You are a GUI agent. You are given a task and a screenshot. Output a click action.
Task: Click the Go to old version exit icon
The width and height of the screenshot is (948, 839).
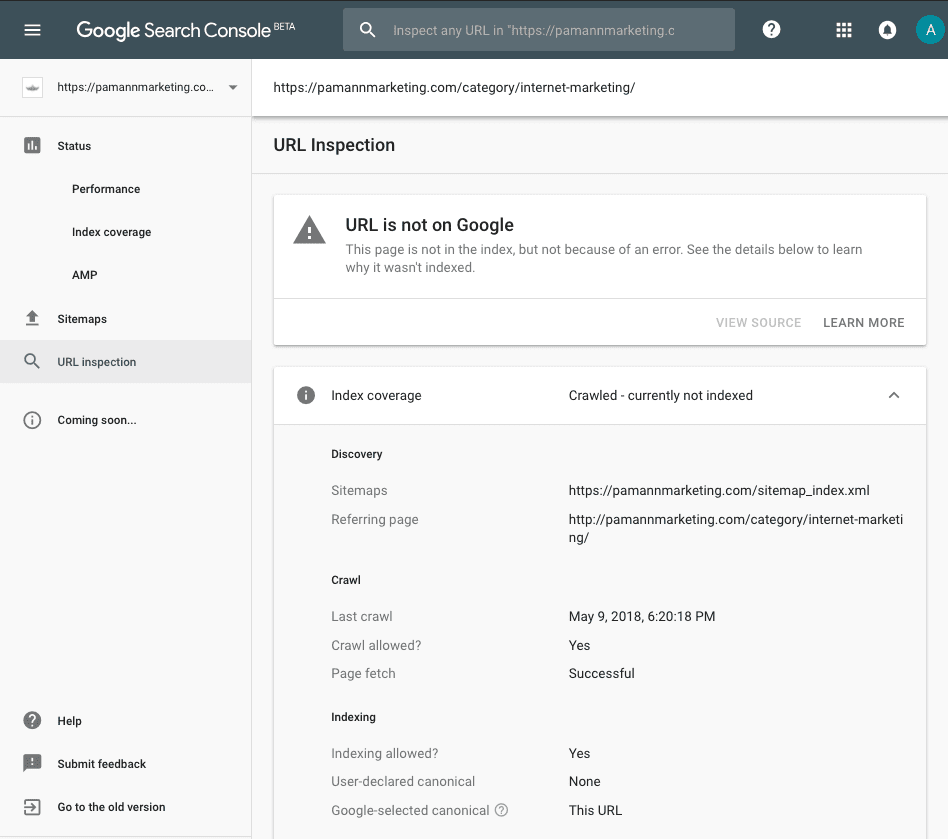pos(32,807)
